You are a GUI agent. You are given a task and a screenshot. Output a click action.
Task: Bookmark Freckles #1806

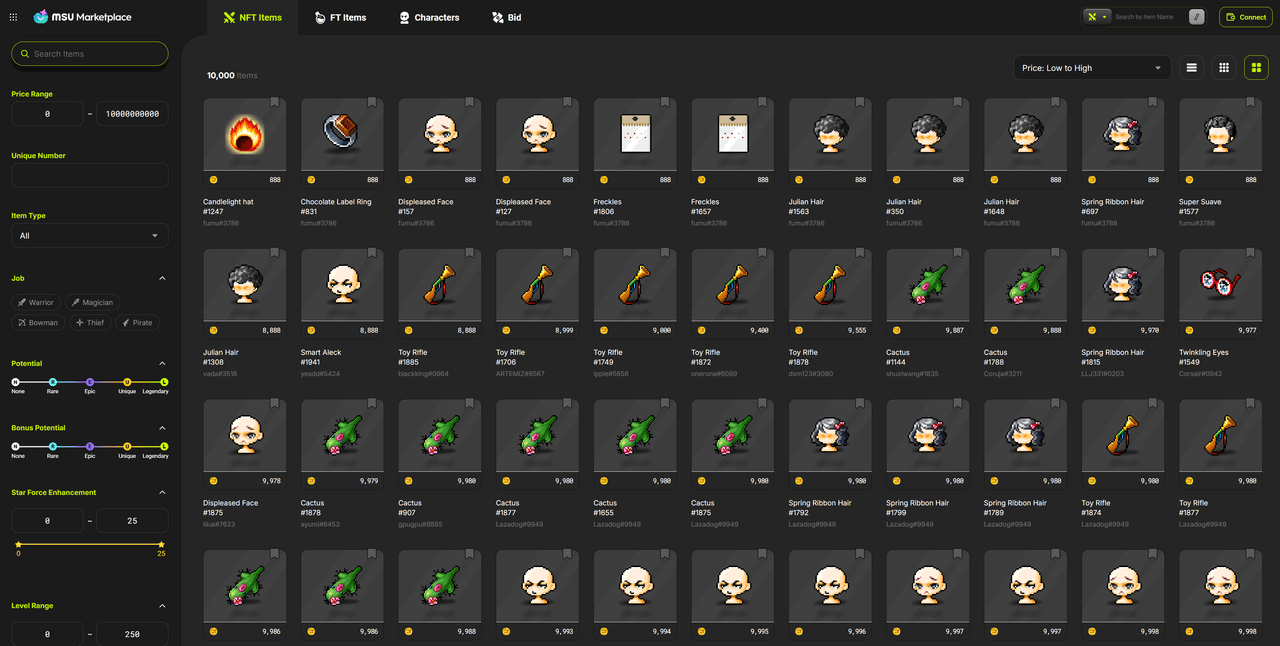coord(664,102)
